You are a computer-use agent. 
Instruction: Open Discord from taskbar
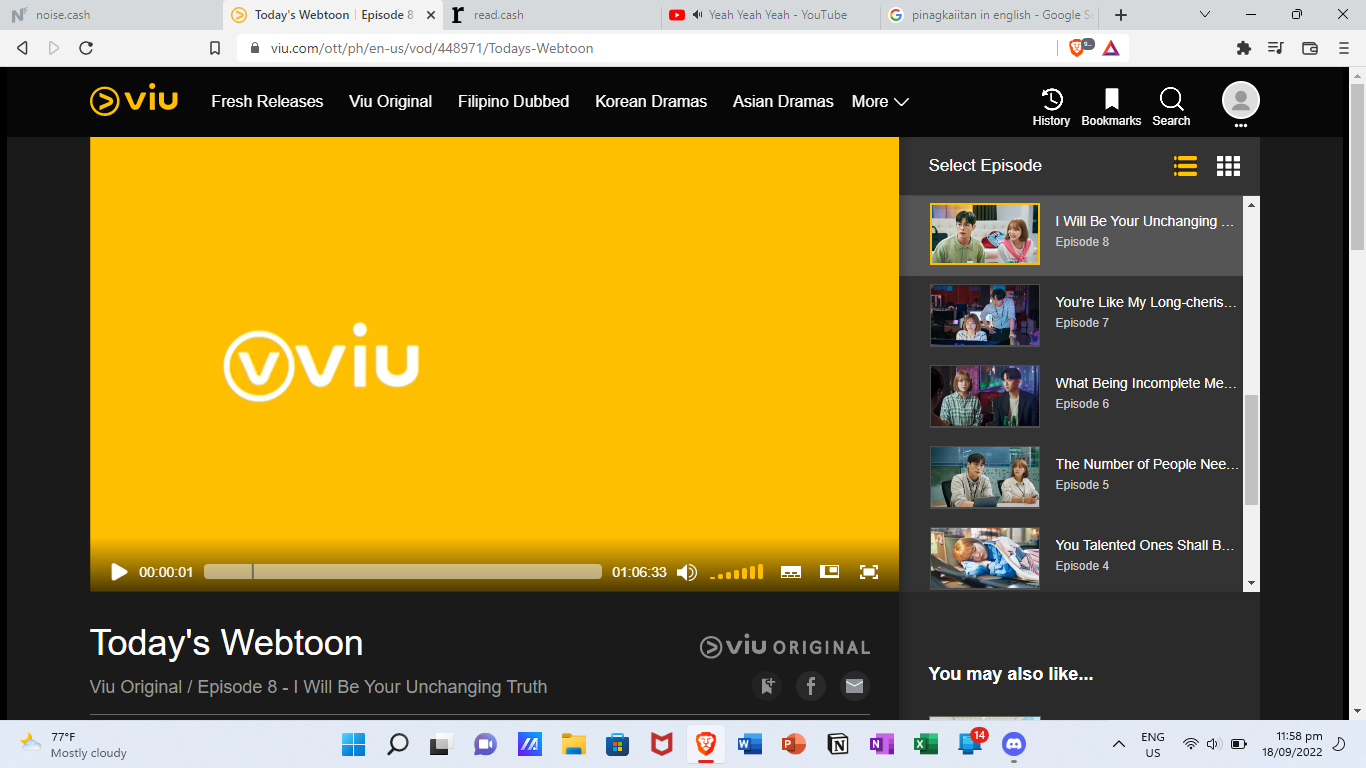[x=1014, y=744]
